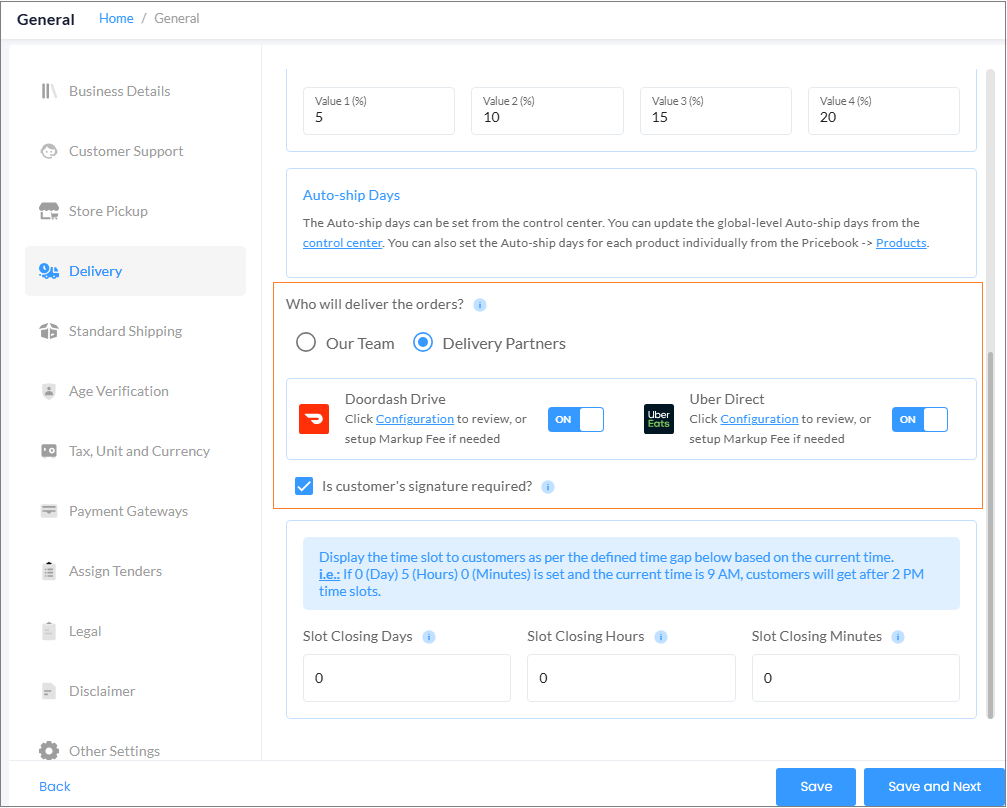This screenshot has width=1007, height=808.
Task: Open Business Details section
Action: 136,91
